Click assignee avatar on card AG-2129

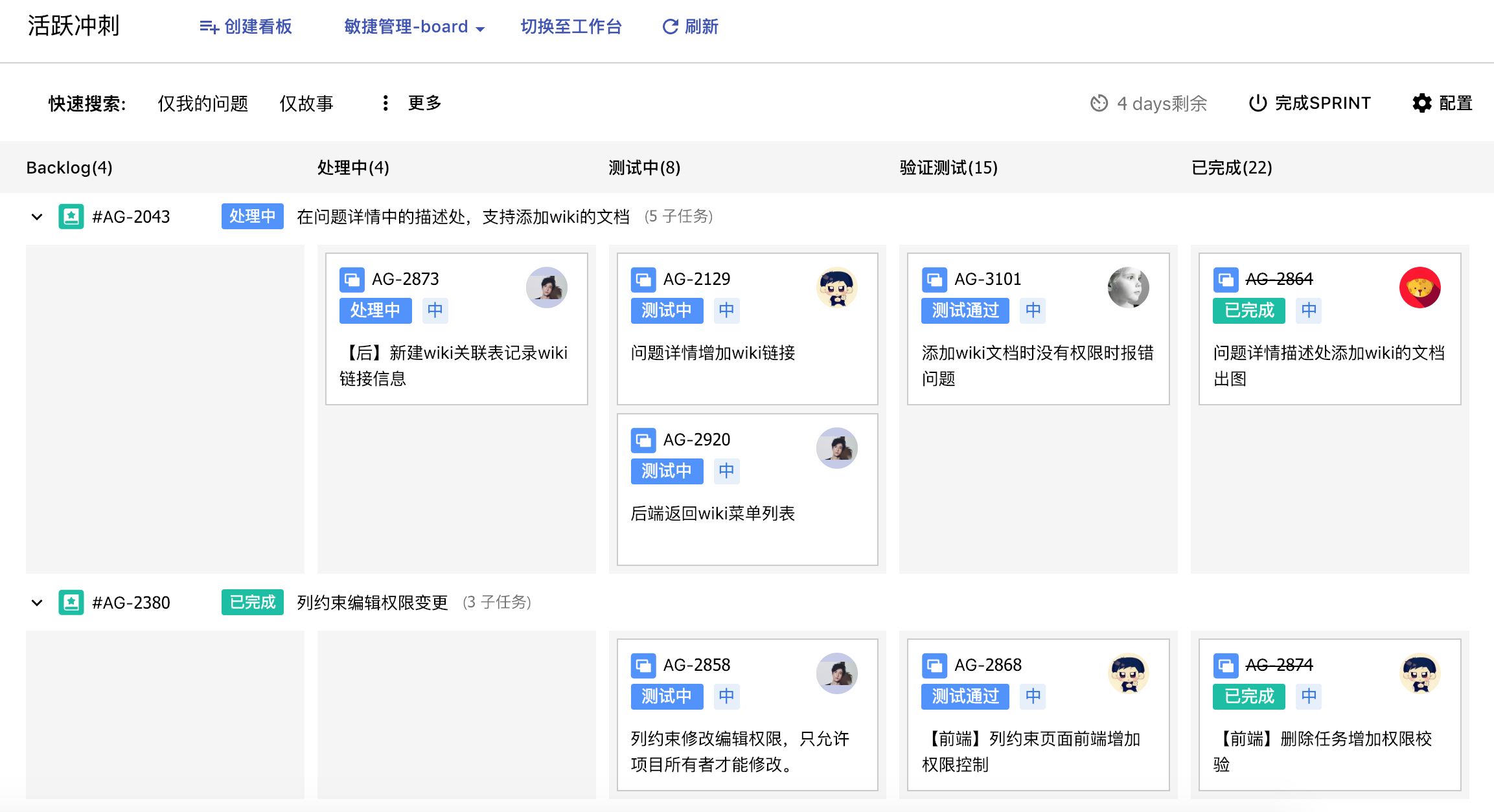coord(837,288)
